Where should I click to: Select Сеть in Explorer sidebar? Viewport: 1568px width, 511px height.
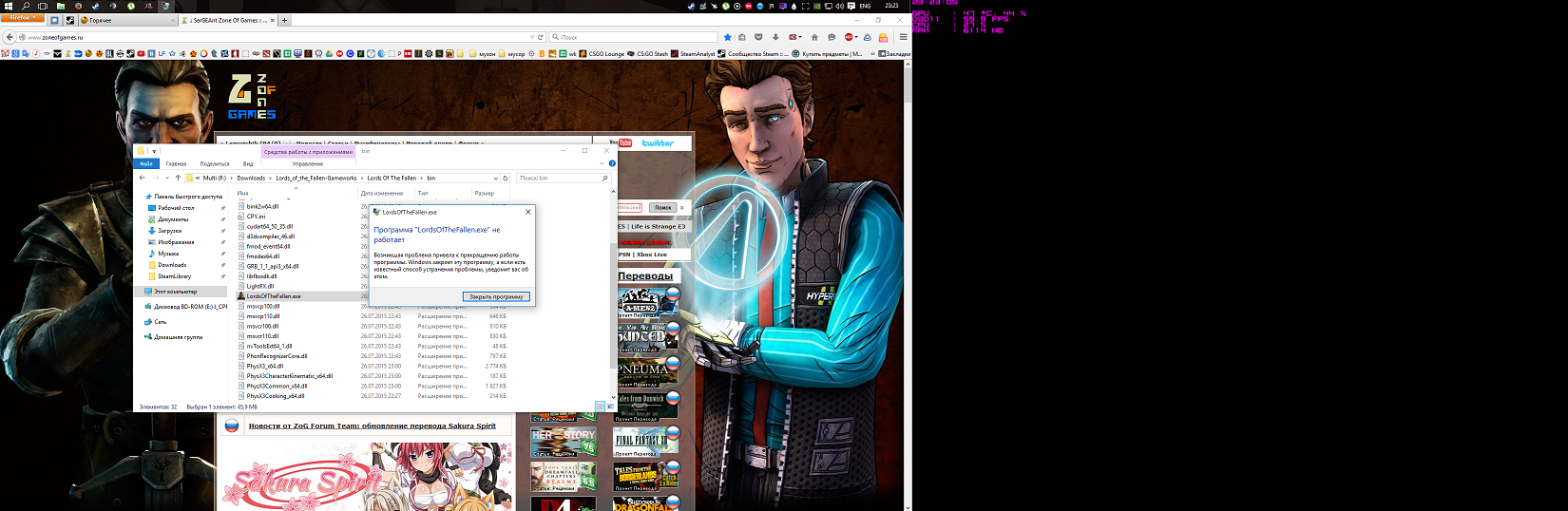point(160,322)
